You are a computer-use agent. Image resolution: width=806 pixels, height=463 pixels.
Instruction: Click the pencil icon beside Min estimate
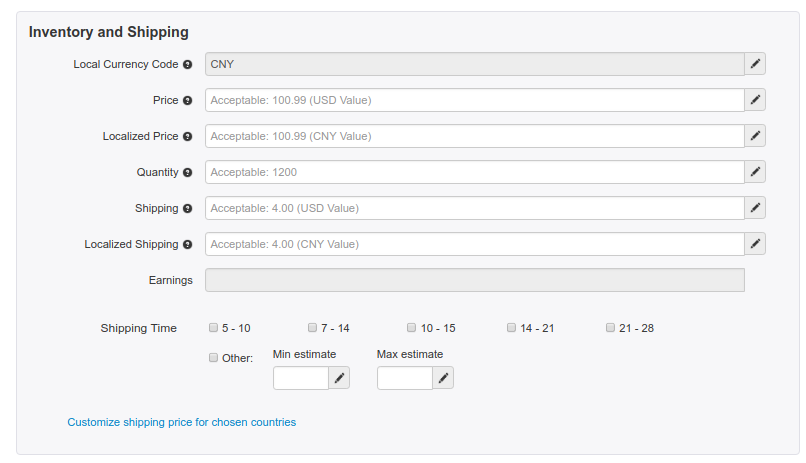click(x=340, y=378)
